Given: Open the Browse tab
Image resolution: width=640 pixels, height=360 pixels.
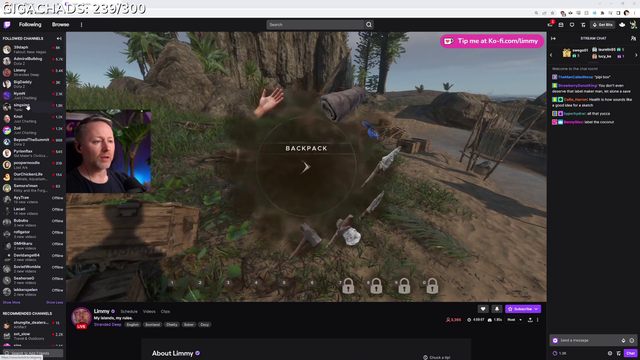Looking at the screenshot, I should [x=60, y=24].
